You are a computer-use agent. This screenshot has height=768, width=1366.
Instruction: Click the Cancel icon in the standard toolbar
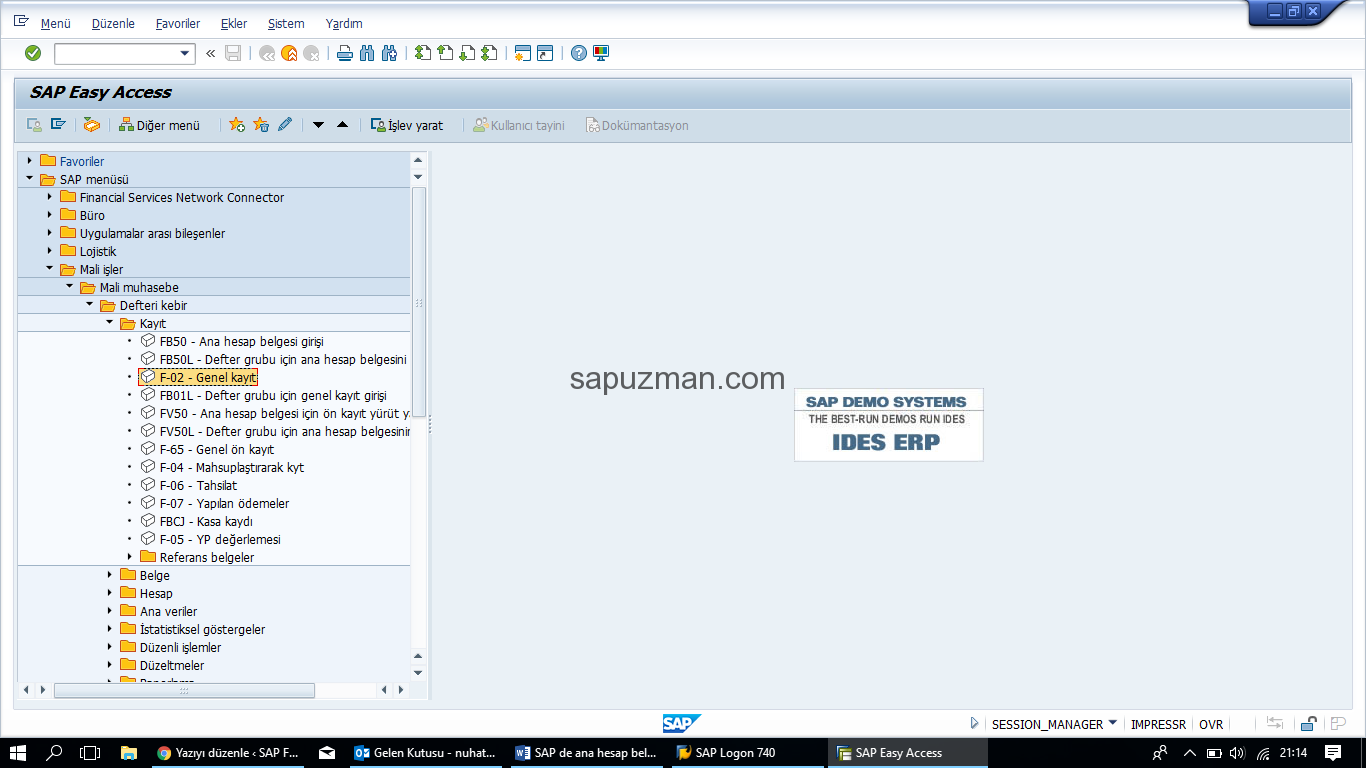pos(312,53)
